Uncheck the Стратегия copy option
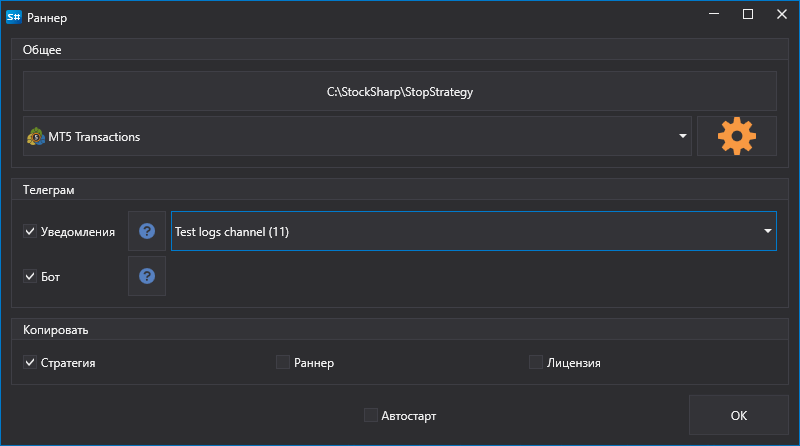This screenshot has width=800, height=446. 30,362
